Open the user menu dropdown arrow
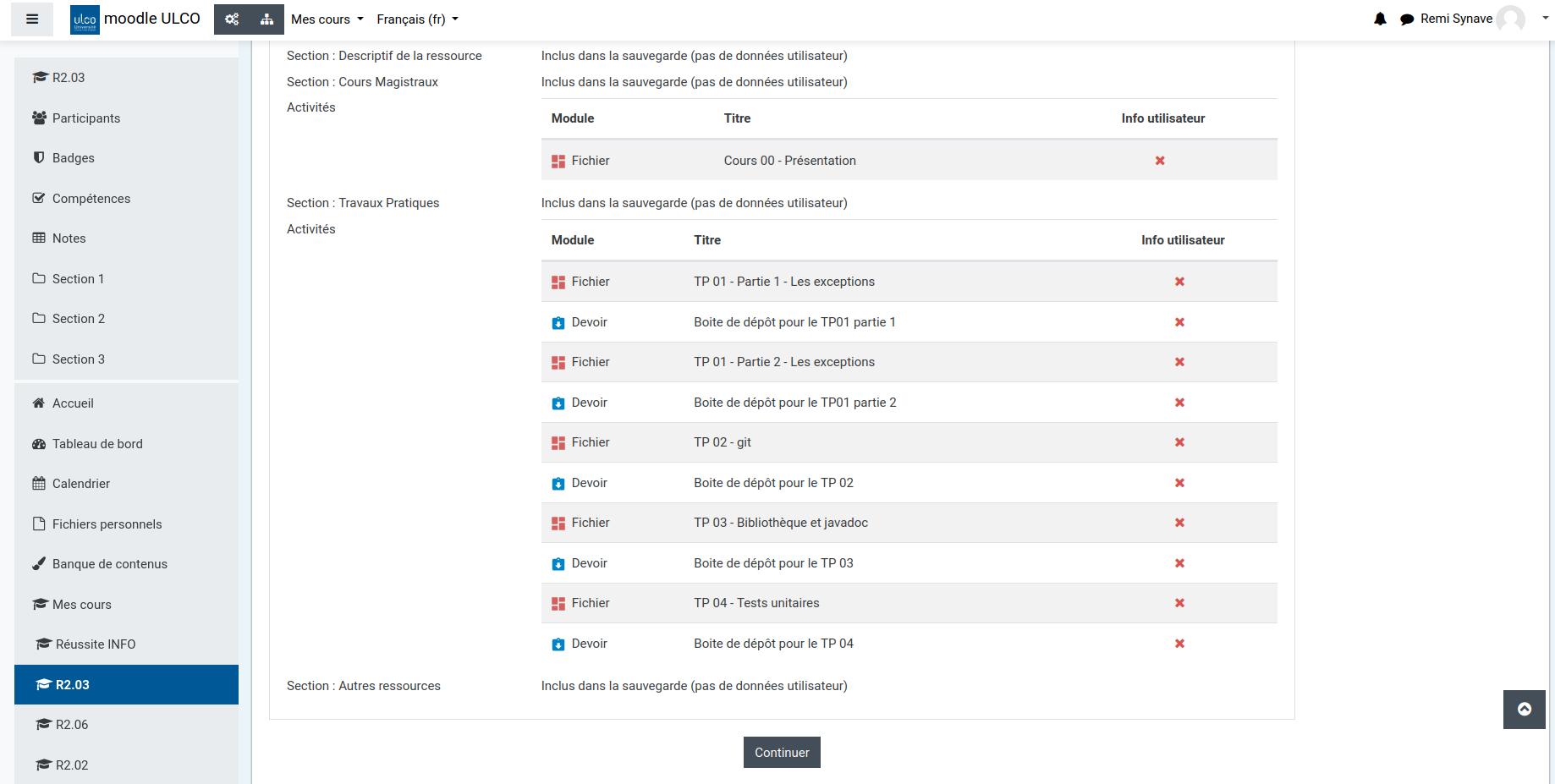 coord(1545,18)
